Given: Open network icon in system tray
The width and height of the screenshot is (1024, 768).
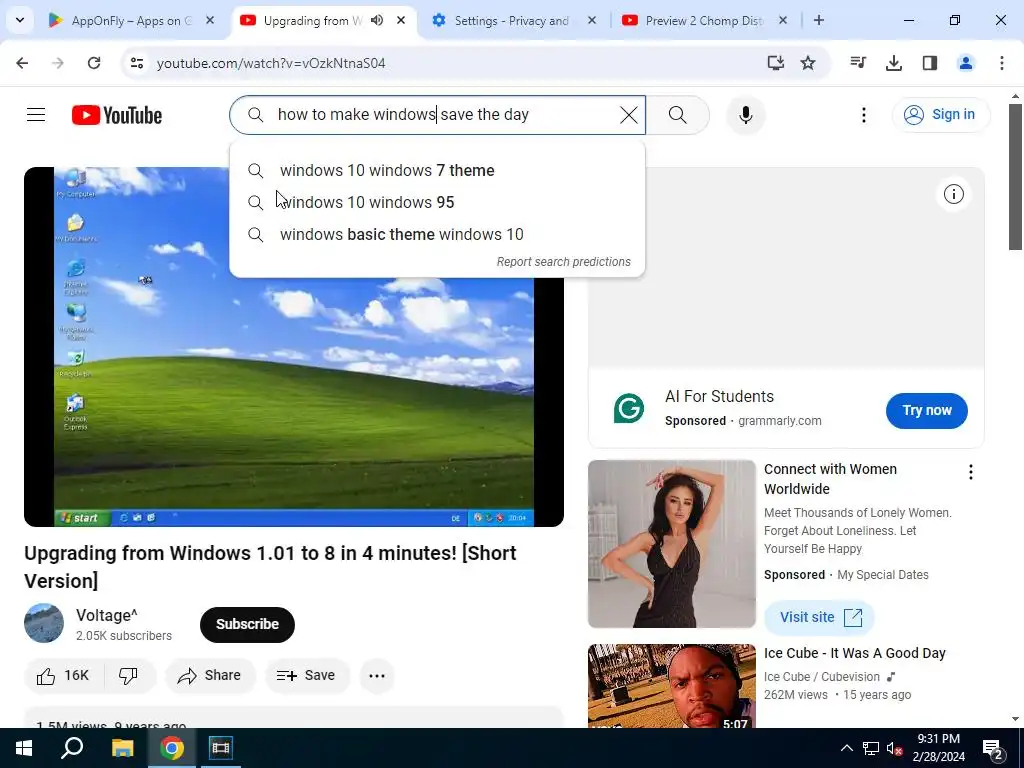Looking at the screenshot, I should [871, 748].
